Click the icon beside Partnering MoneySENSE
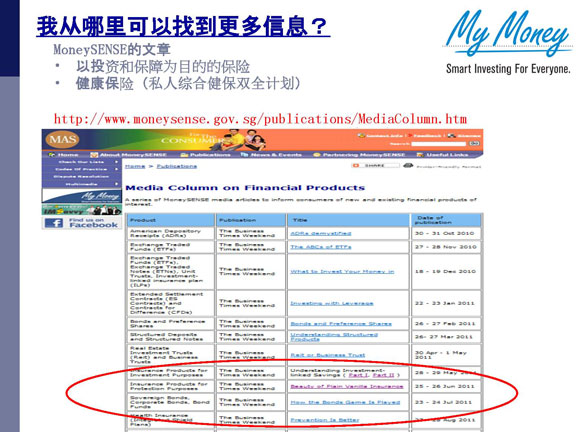The height and width of the screenshot is (432, 580). (317, 155)
